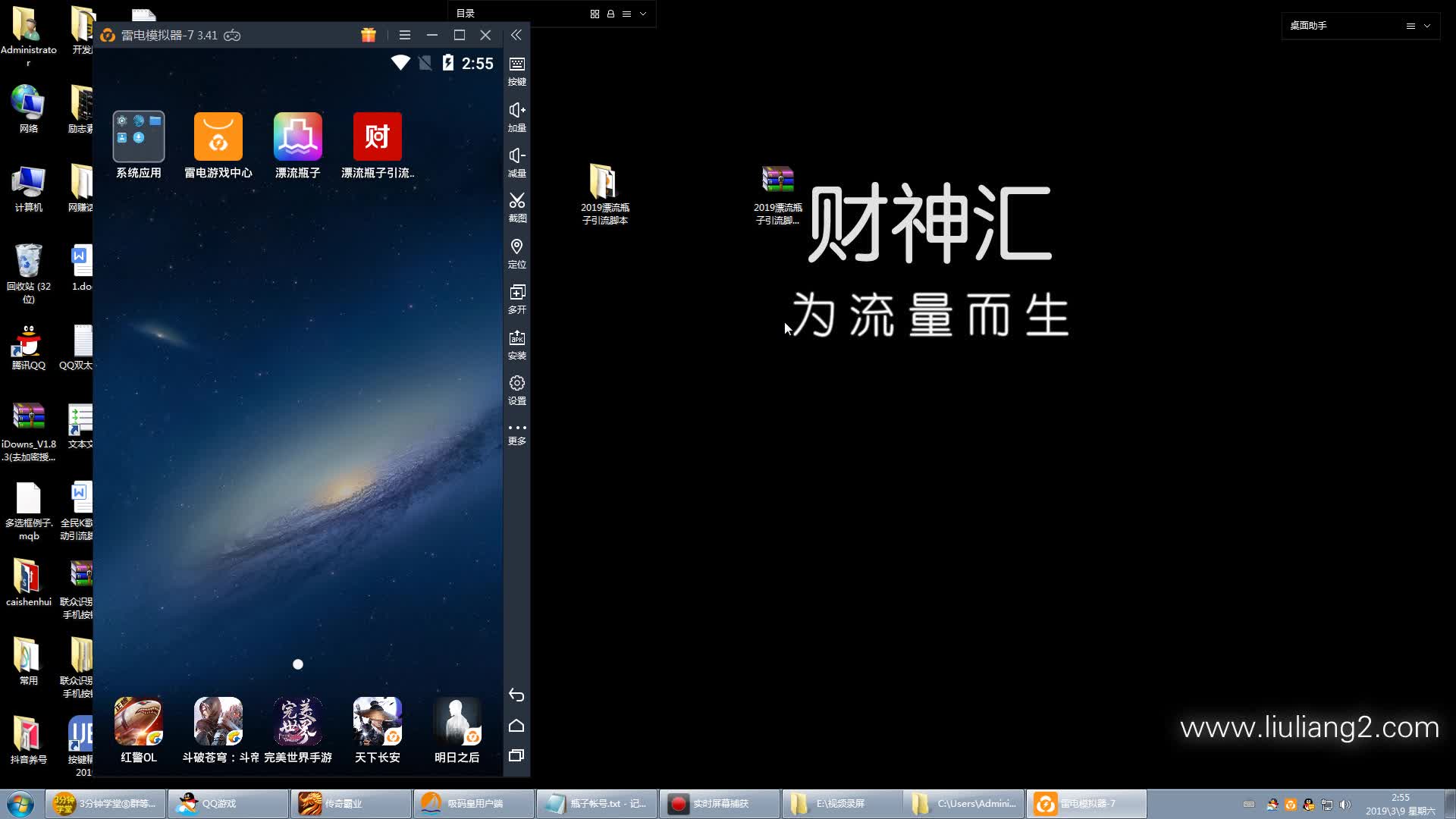Screen dimensions: 1456x819
Task: Expand the 目录 panel dropdown chevron
Action: coord(643,14)
